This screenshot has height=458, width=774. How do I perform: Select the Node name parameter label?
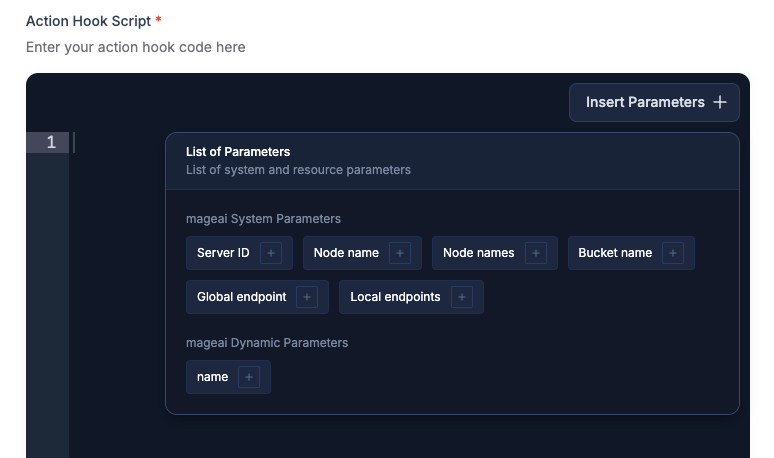[x=346, y=253]
